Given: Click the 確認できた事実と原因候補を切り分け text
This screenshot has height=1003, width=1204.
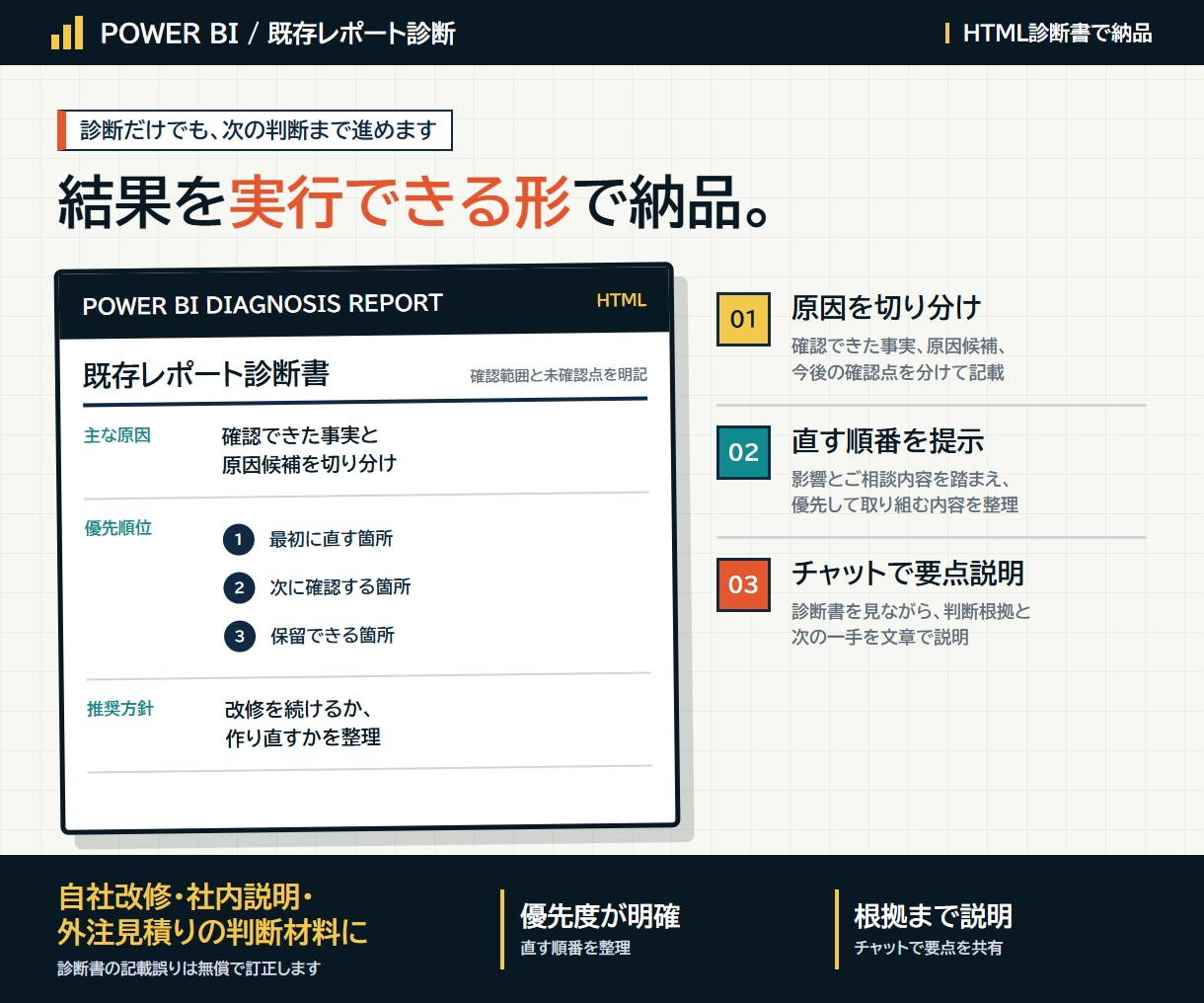Looking at the screenshot, I should point(309,449).
